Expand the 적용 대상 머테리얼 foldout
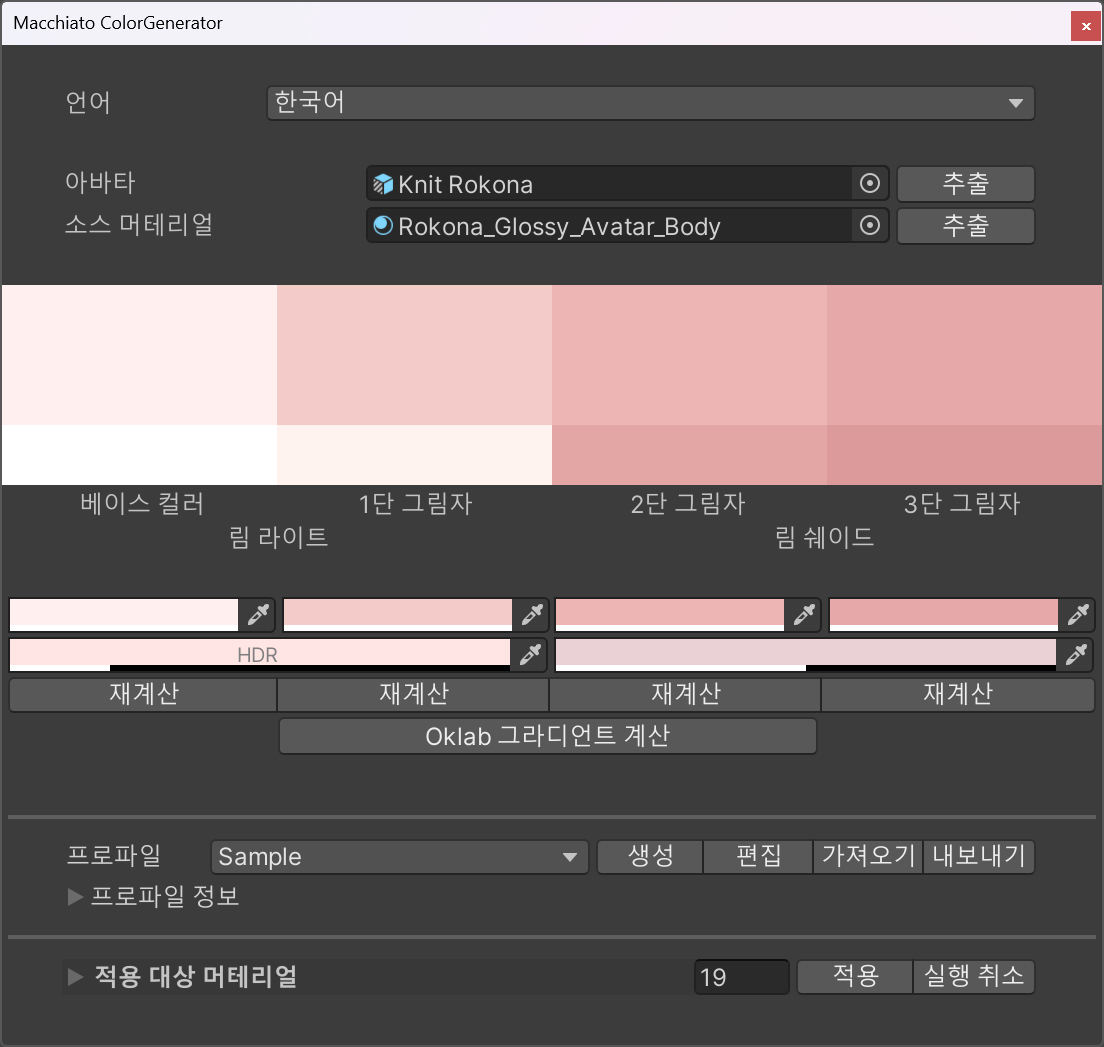Viewport: 1104px width, 1047px height. click(x=75, y=977)
